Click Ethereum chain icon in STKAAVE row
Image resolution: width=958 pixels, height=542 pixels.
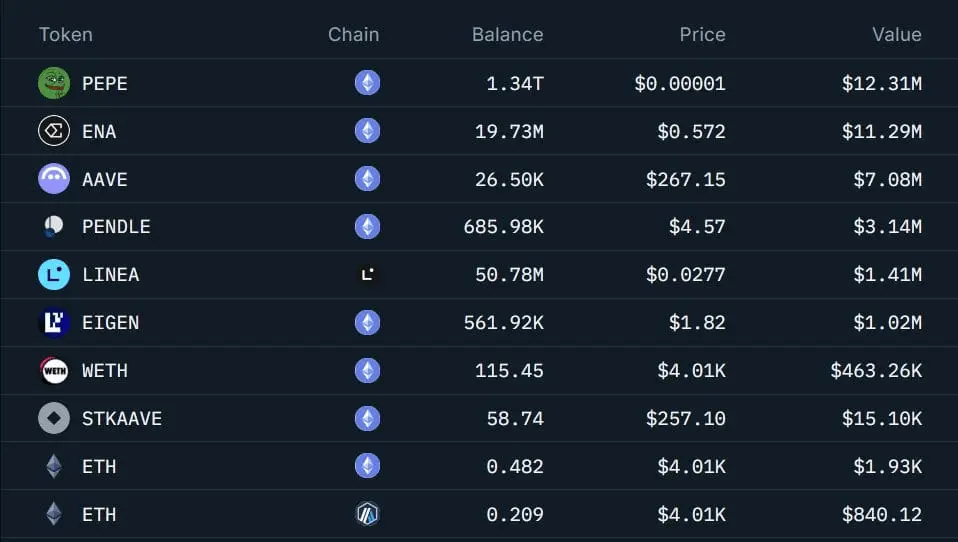click(x=367, y=418)
